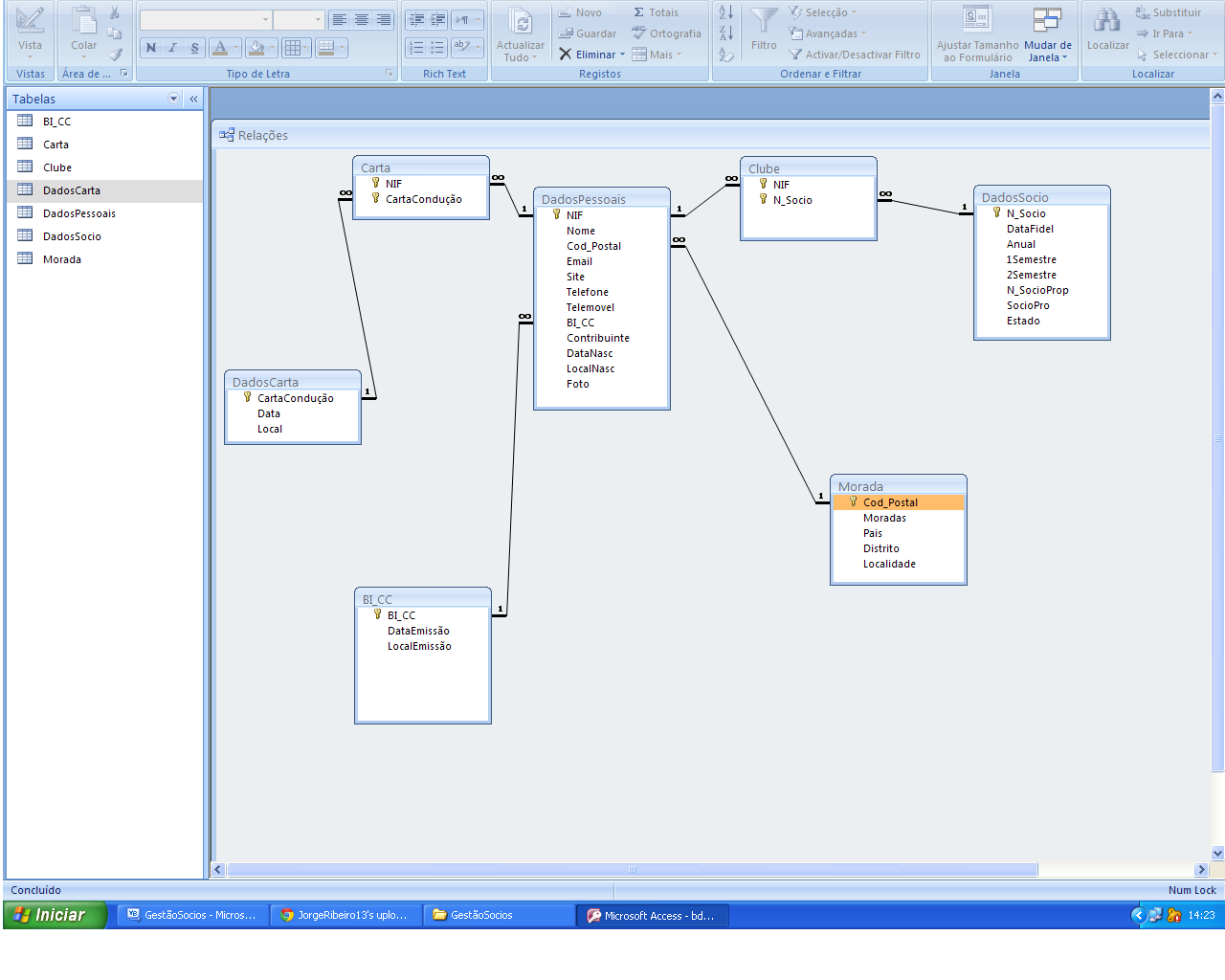
Task: Click the Iniciar start button
Action: 55,915
